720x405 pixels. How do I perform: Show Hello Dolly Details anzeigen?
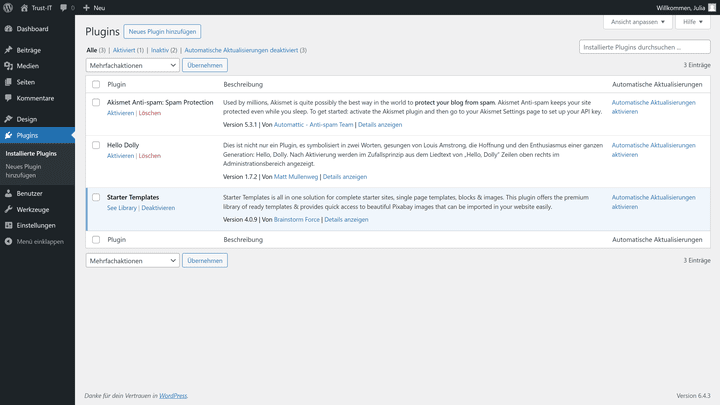(x=345, y=177)
